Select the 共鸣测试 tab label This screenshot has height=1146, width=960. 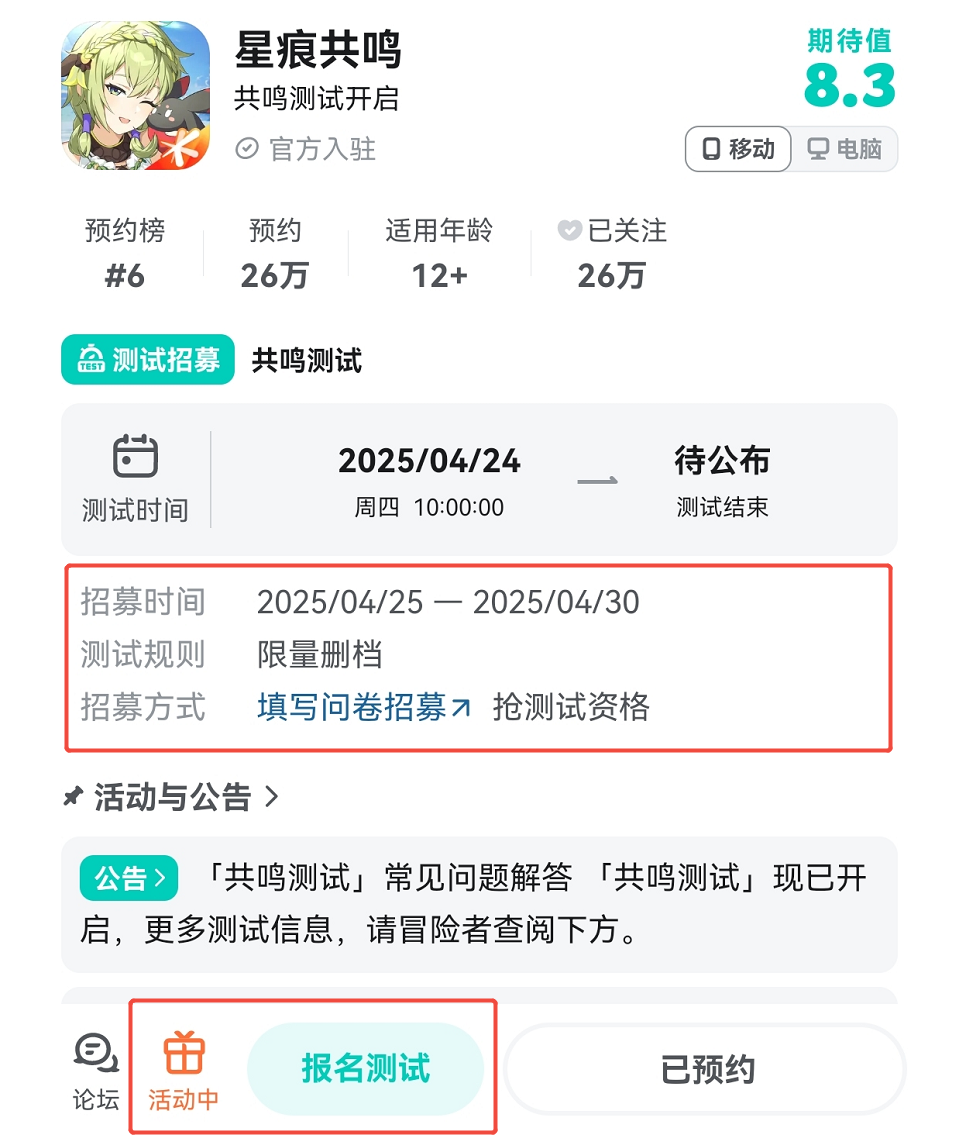[307, 360]
